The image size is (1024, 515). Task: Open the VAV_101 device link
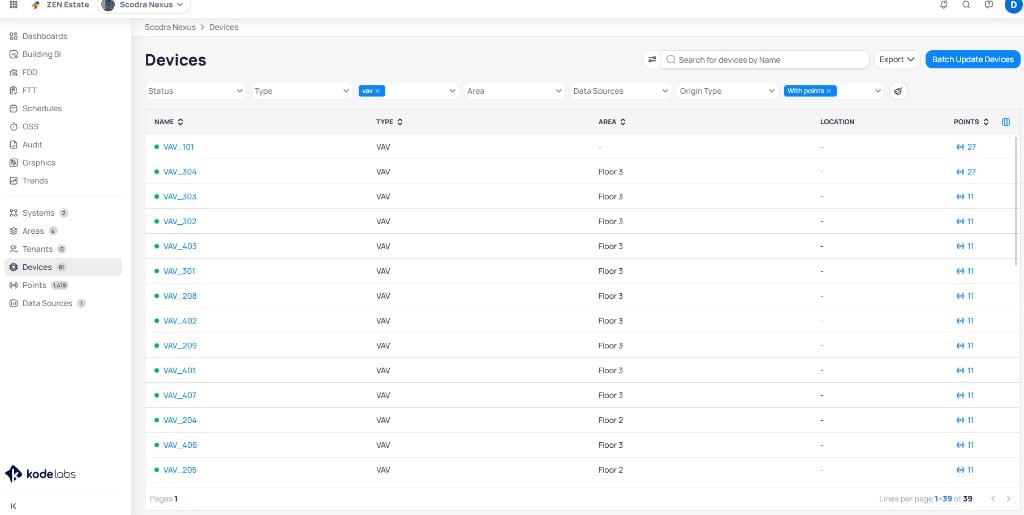pos(178,147)
